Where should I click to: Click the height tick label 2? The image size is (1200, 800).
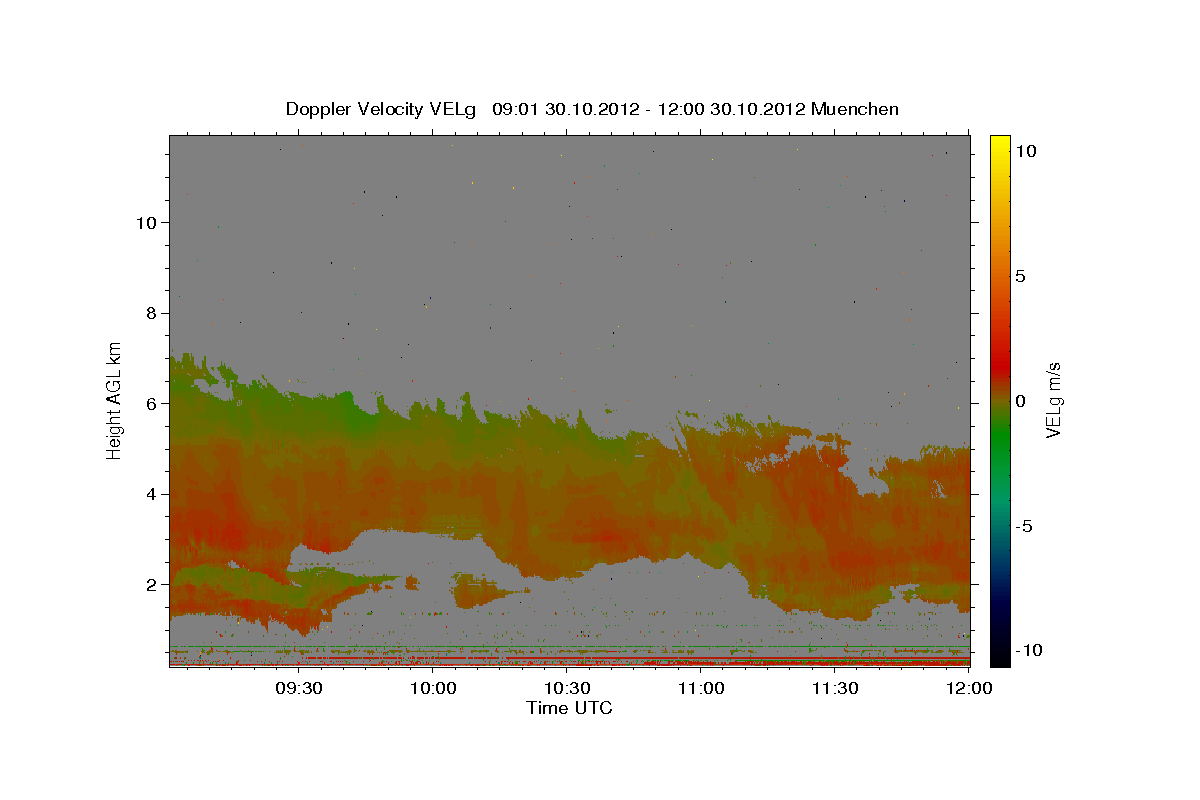[x=151, y=585]
